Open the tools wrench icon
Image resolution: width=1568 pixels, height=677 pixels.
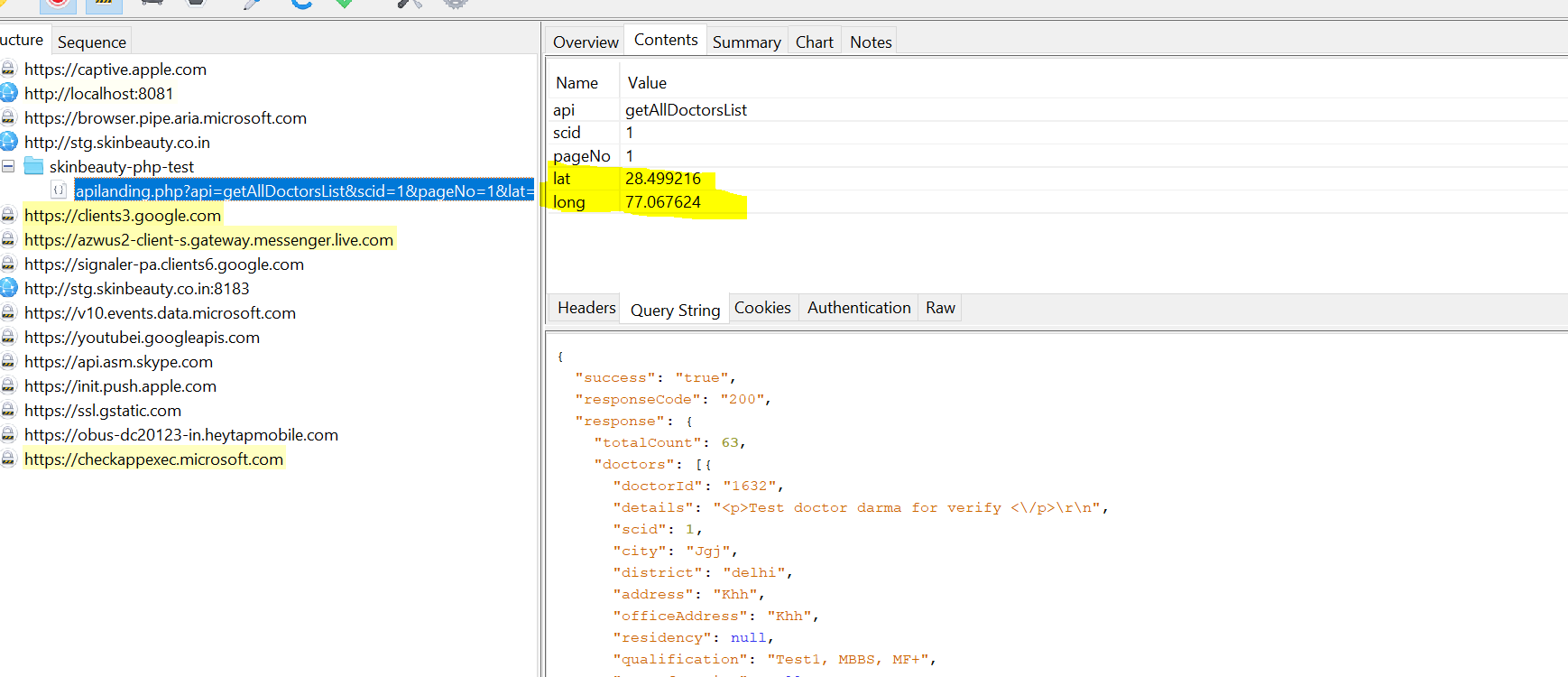[x=410, y=4]
